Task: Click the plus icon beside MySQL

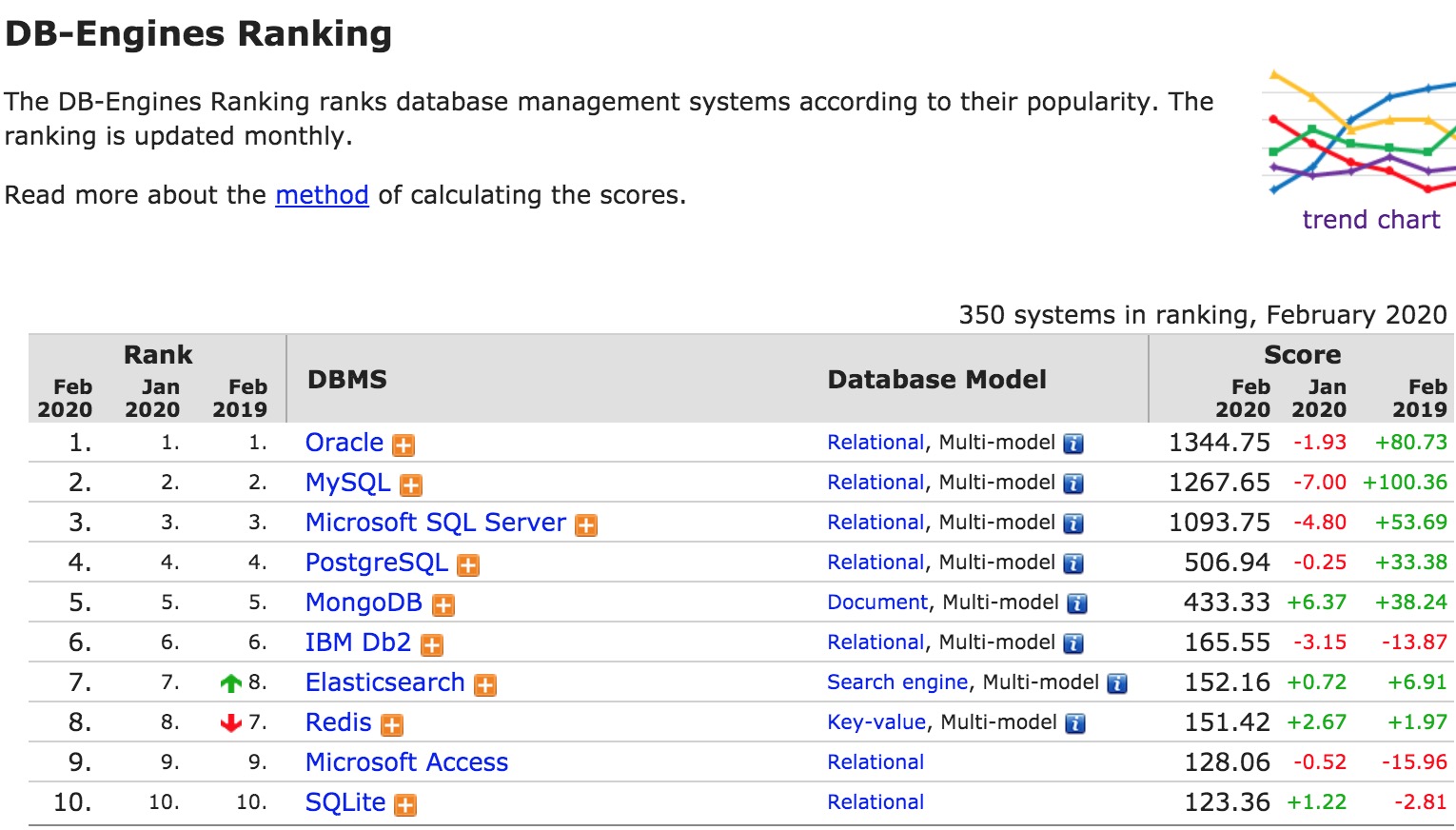Action: coord(410,484)
